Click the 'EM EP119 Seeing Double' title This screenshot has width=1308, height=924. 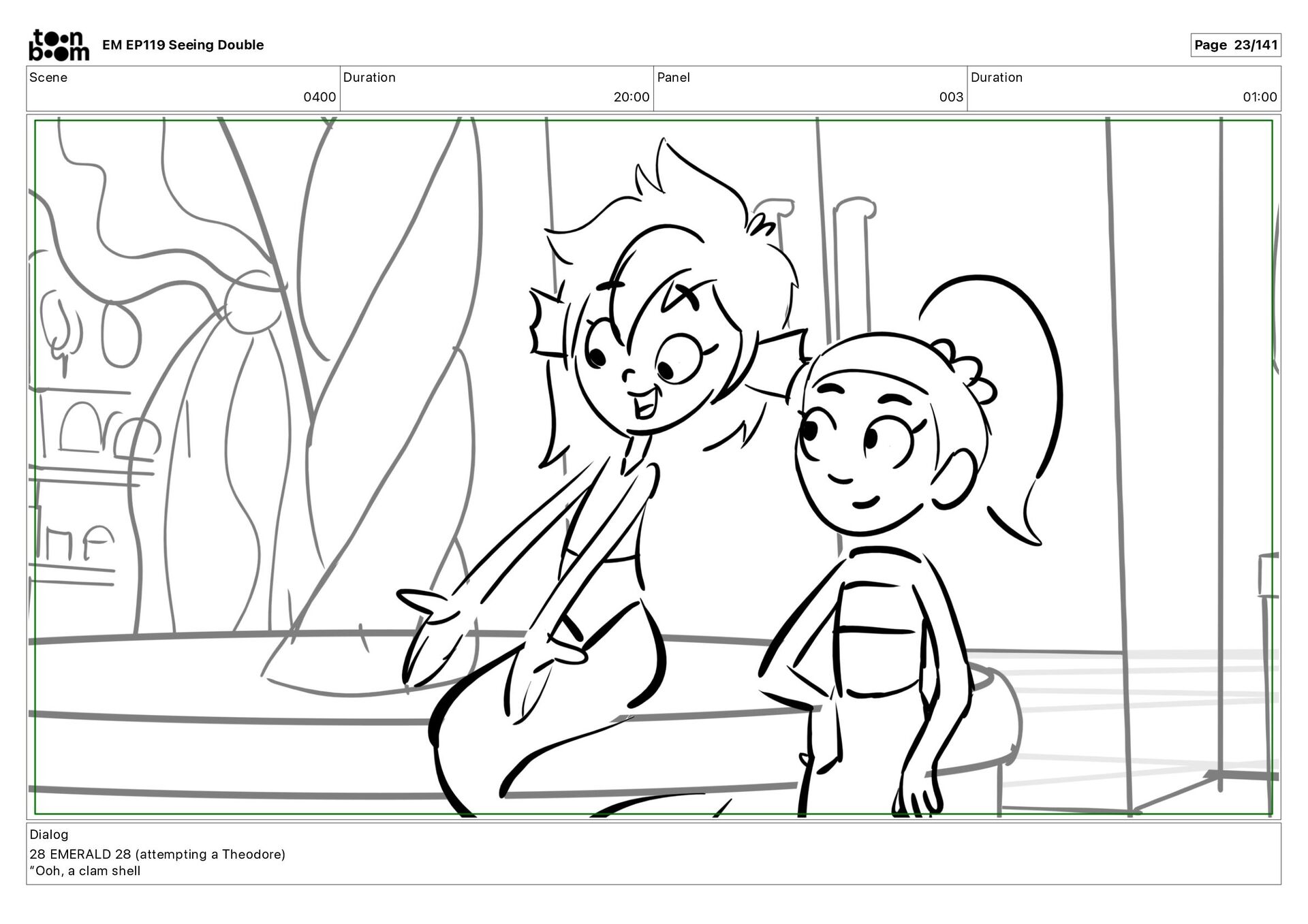click(183, 45)
